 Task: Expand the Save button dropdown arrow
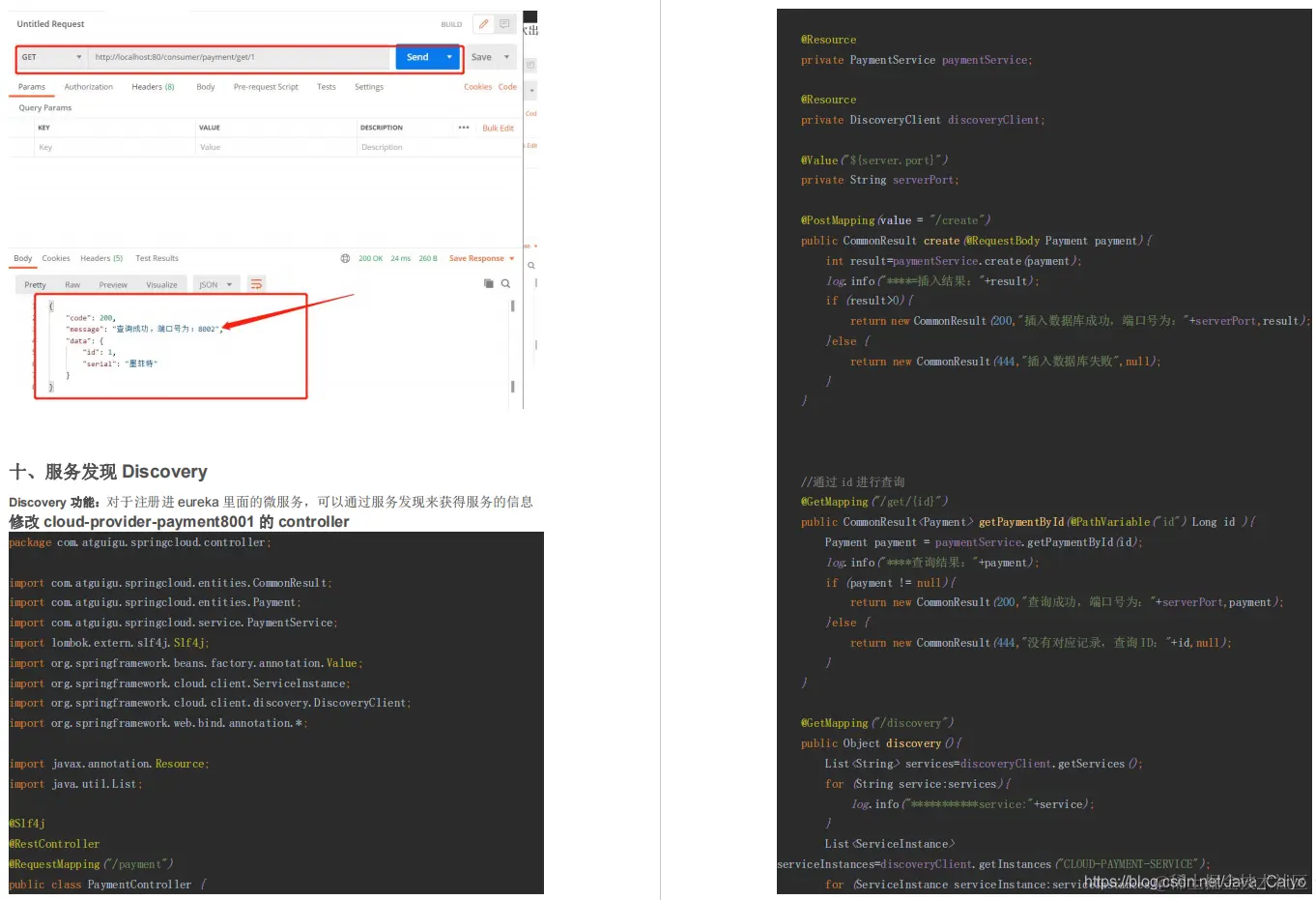(x=506, y=57)
